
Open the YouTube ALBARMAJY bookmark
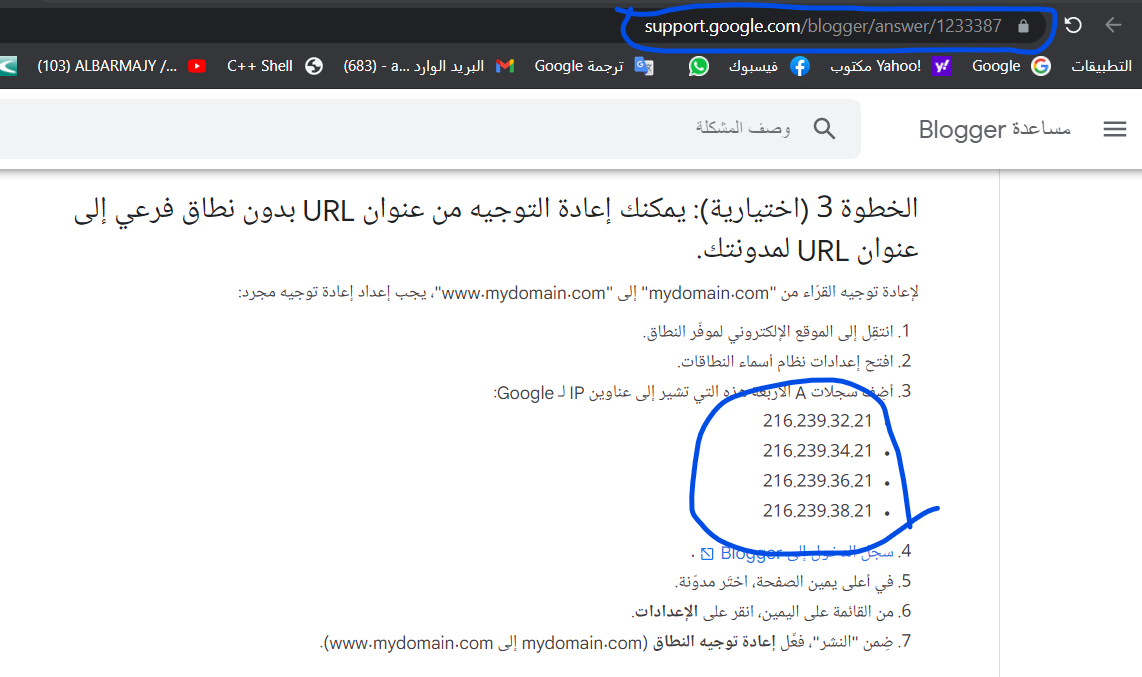coord(121,66)
